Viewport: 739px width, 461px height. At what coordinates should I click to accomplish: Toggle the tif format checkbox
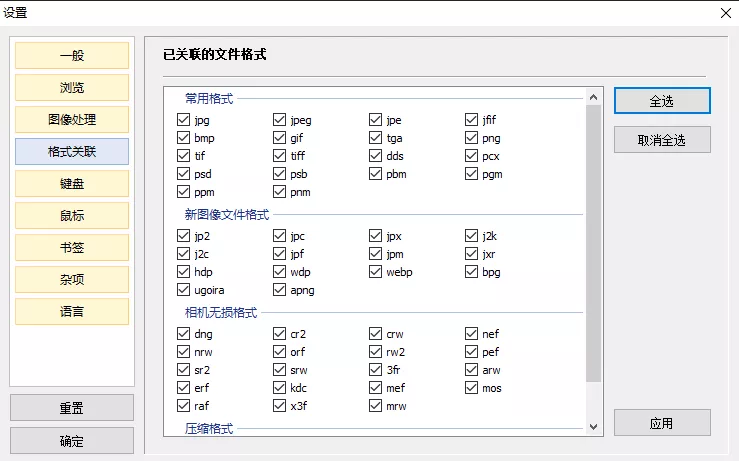183,156
